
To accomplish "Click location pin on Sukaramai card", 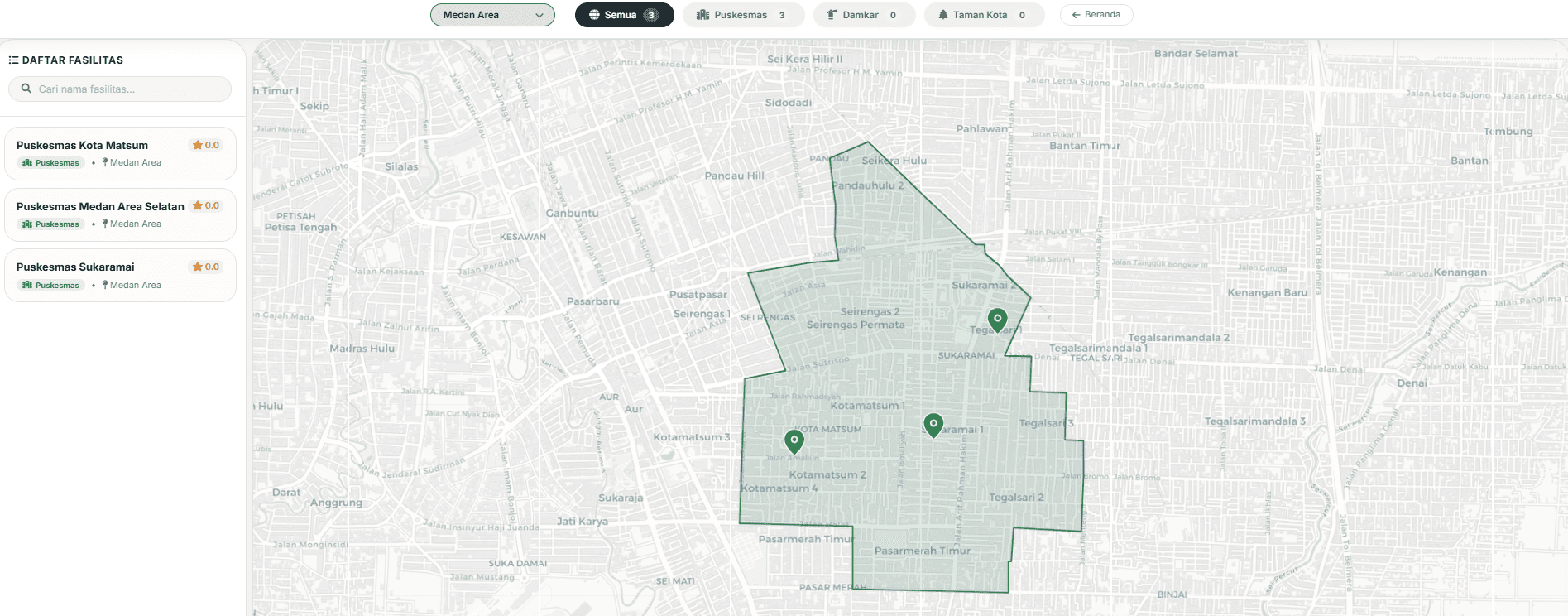I will point(105,285).
